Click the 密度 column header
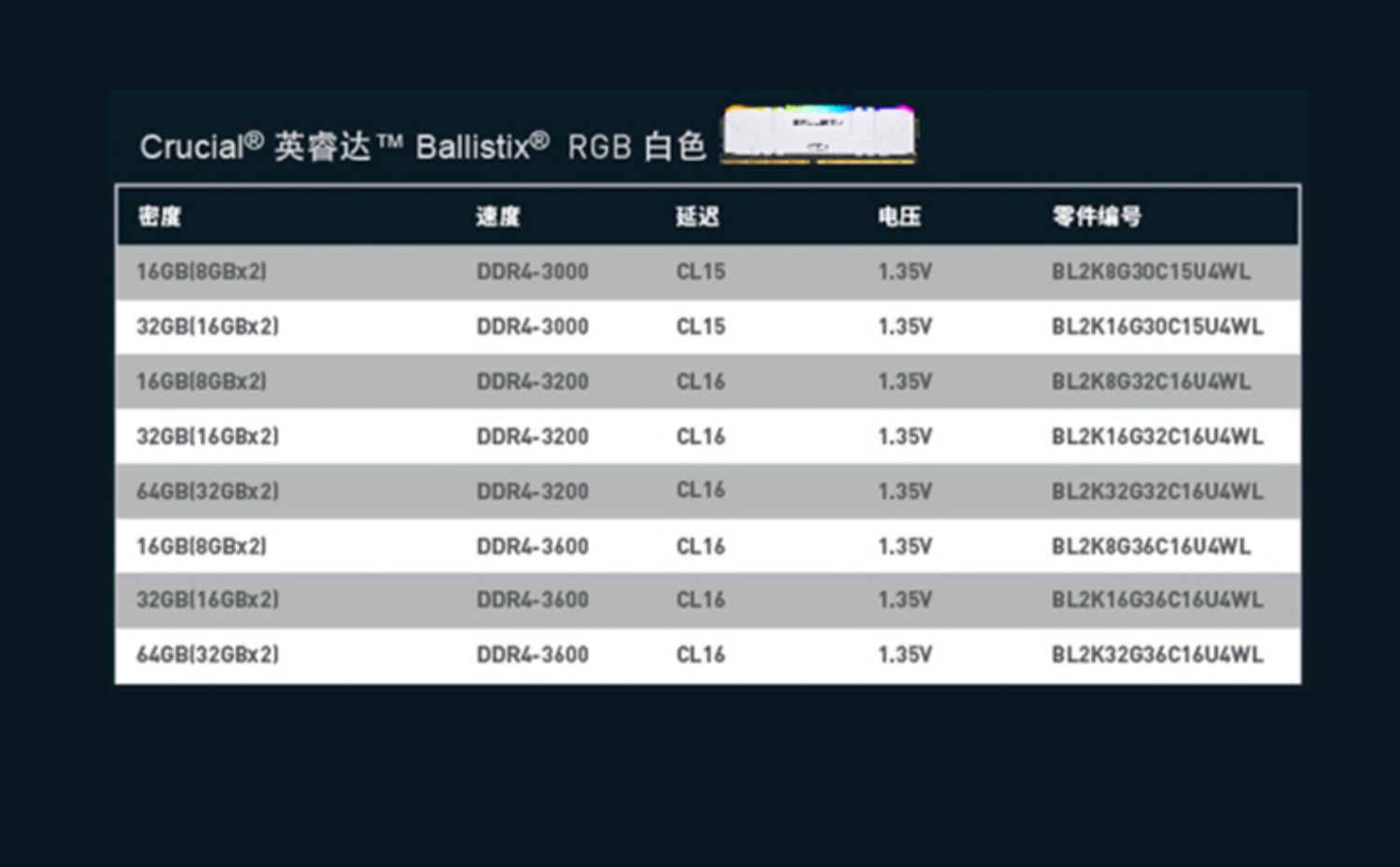The width and height of the screenshot is (1400, 867). (x=160, y=217)
